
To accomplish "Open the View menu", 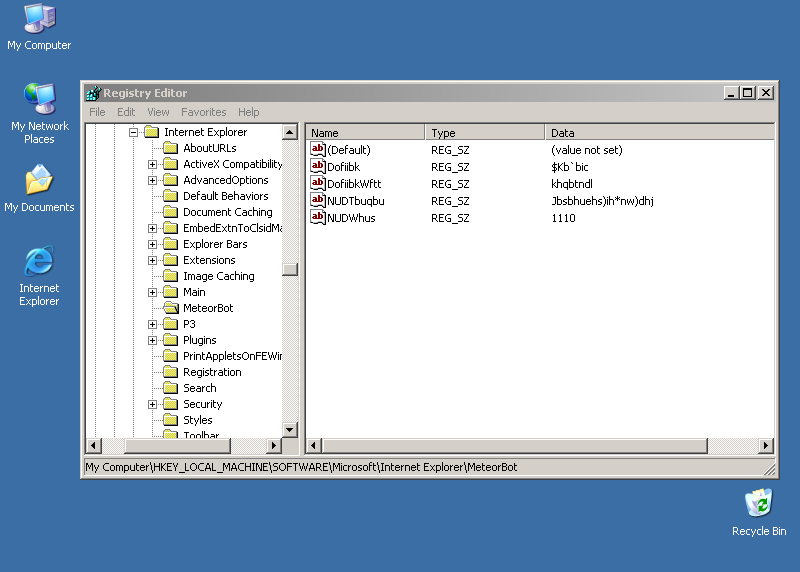I will [x=158, y=112].
